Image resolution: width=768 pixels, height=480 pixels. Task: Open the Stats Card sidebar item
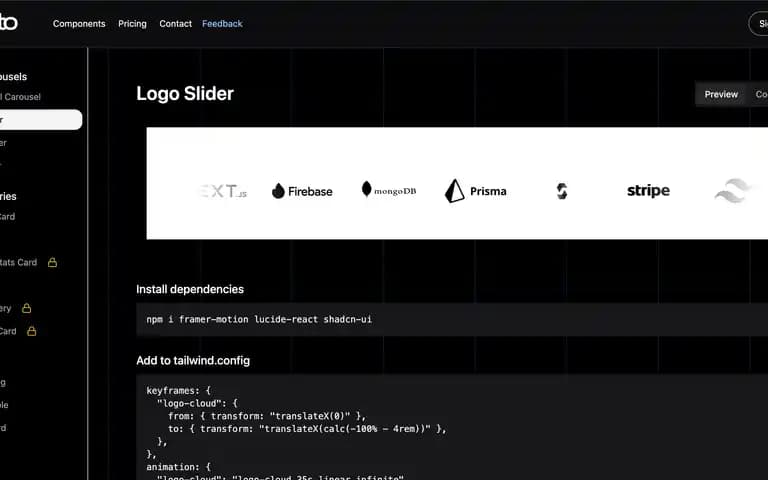coord(19,263)
